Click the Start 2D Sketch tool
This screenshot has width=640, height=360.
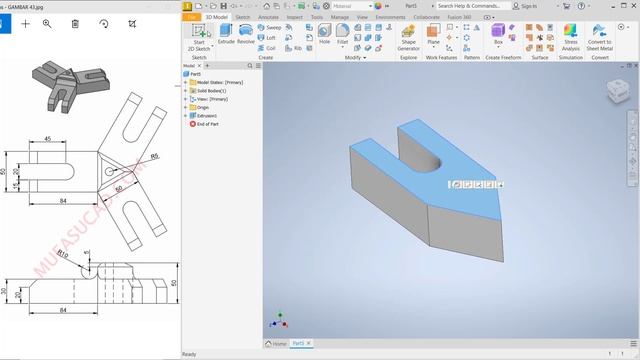pos(199,37)
